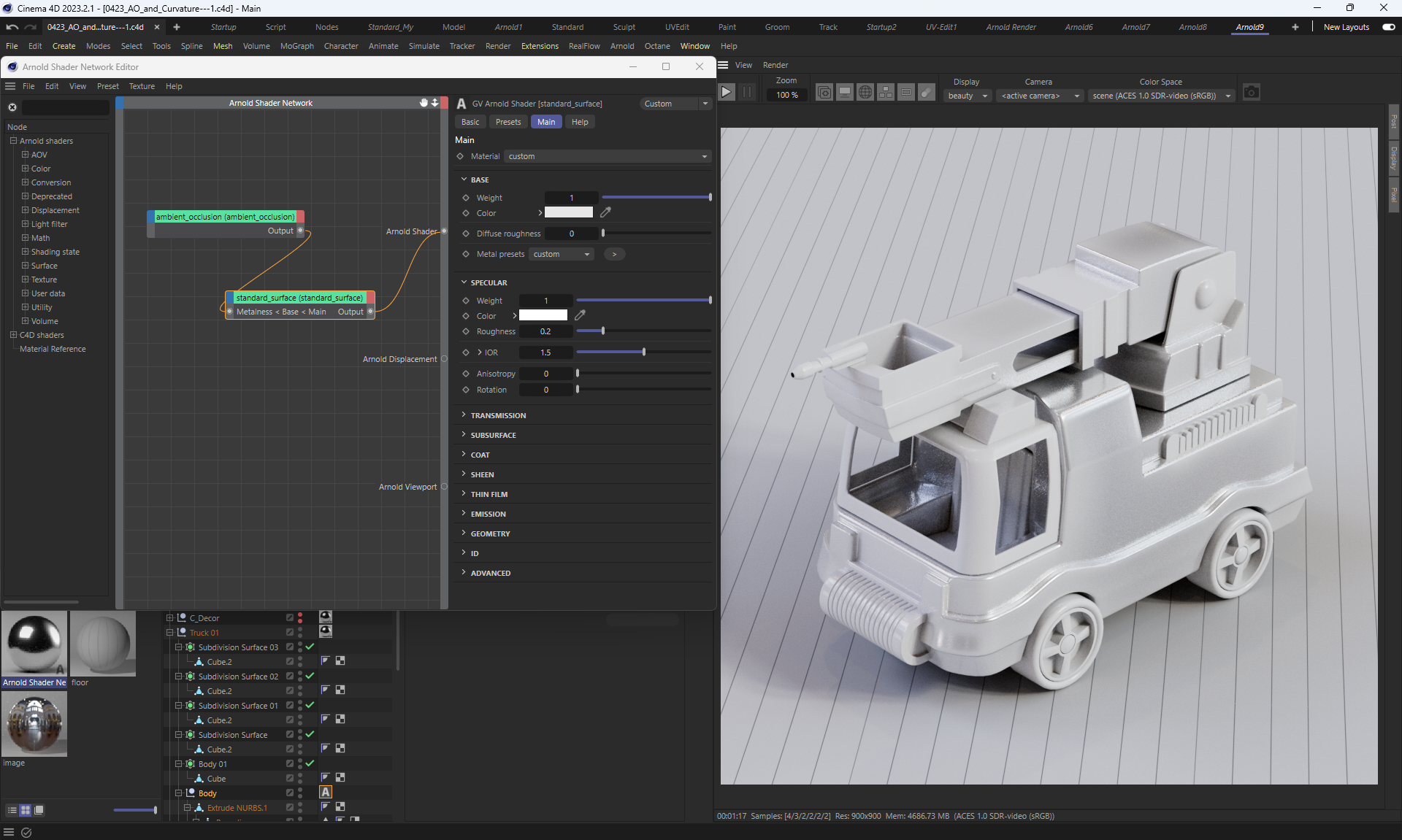Click the Arnold tag icon on Body
This screenshot has height=840, width=1402.
tap(326, 793)
